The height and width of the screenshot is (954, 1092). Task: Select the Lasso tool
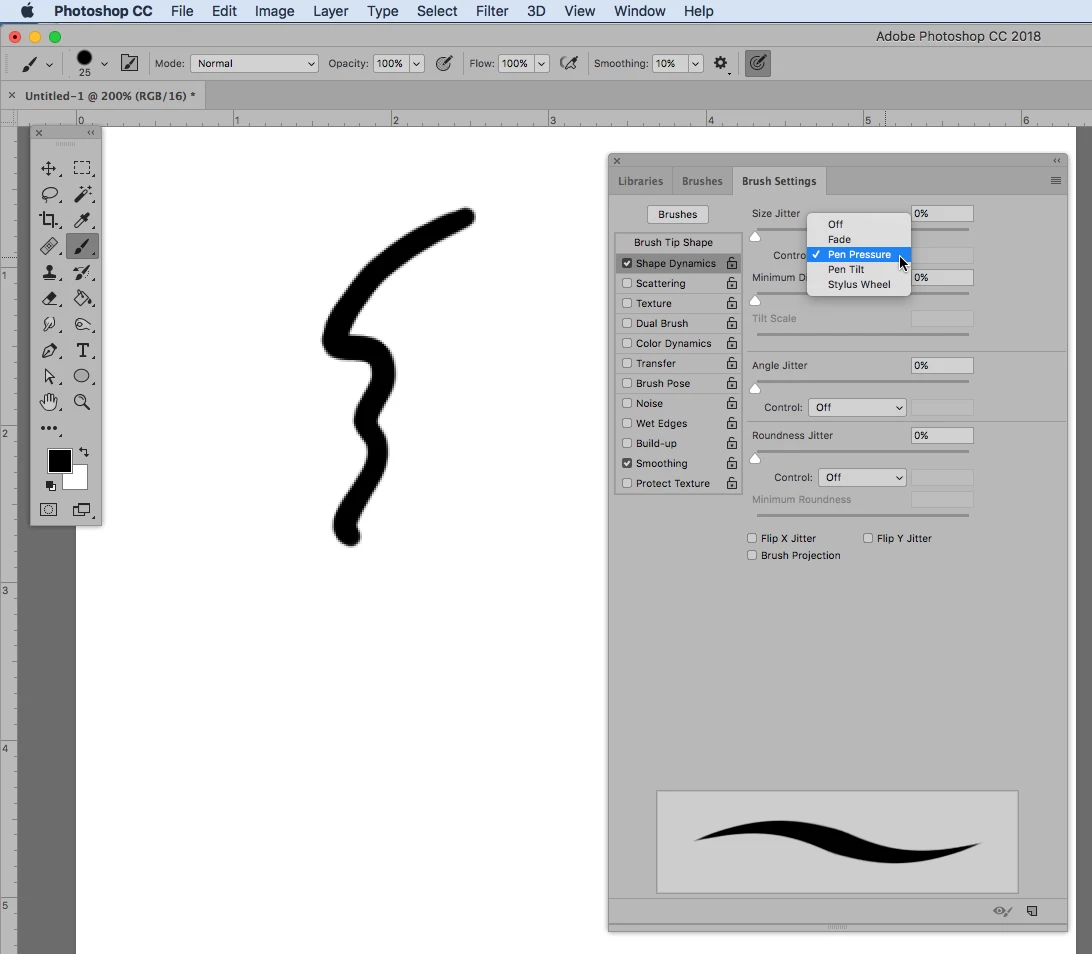49,194
